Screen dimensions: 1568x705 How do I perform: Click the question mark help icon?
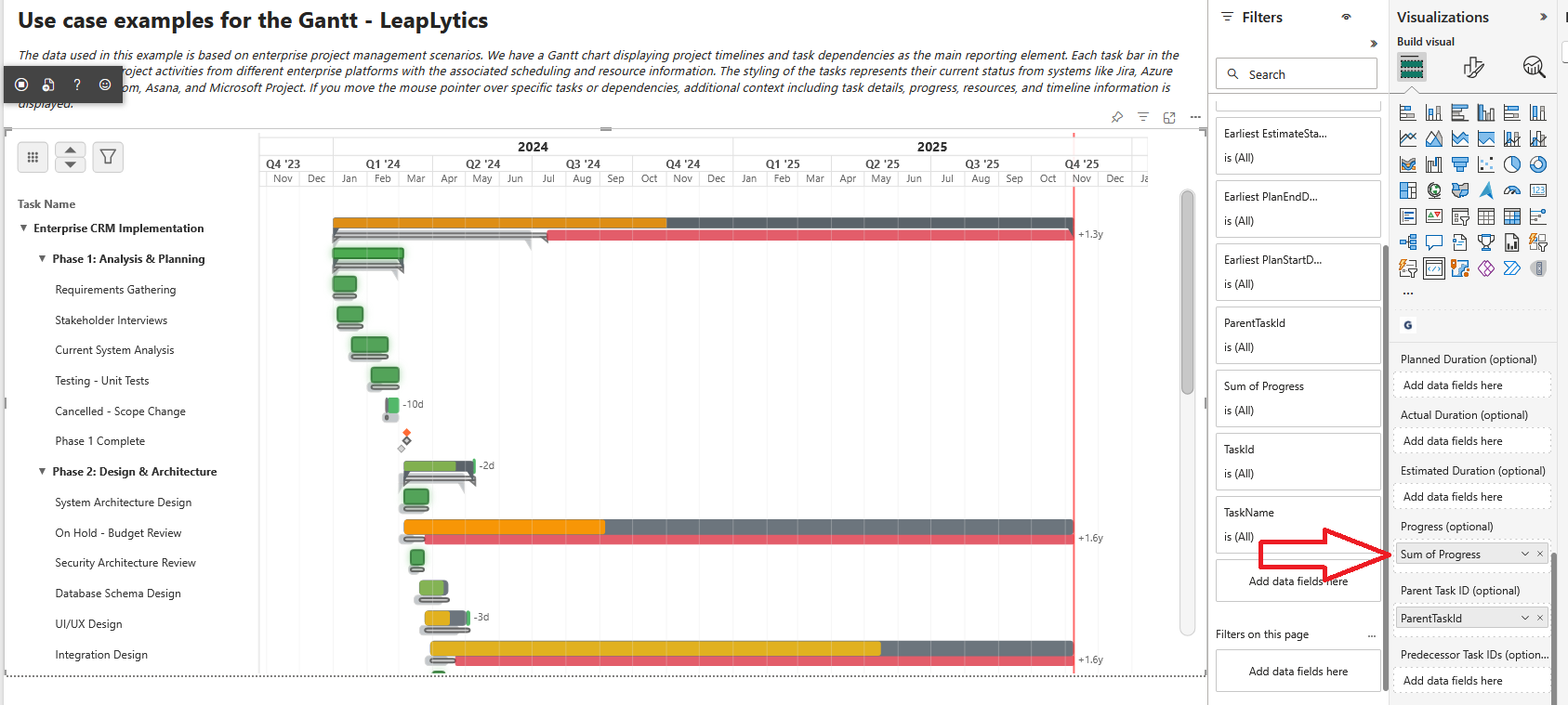coord(77,85)
